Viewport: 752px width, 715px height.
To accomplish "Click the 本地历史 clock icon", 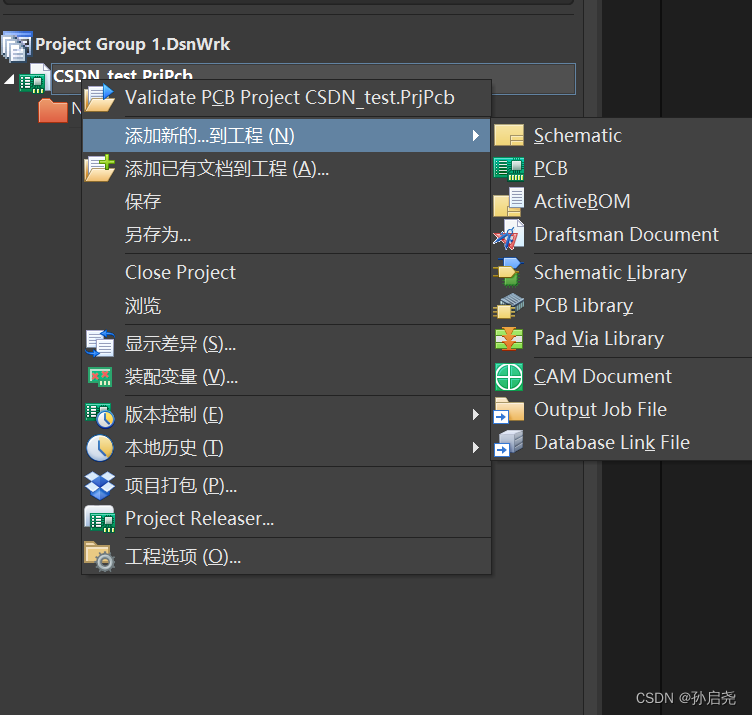I will click(100, 448).
